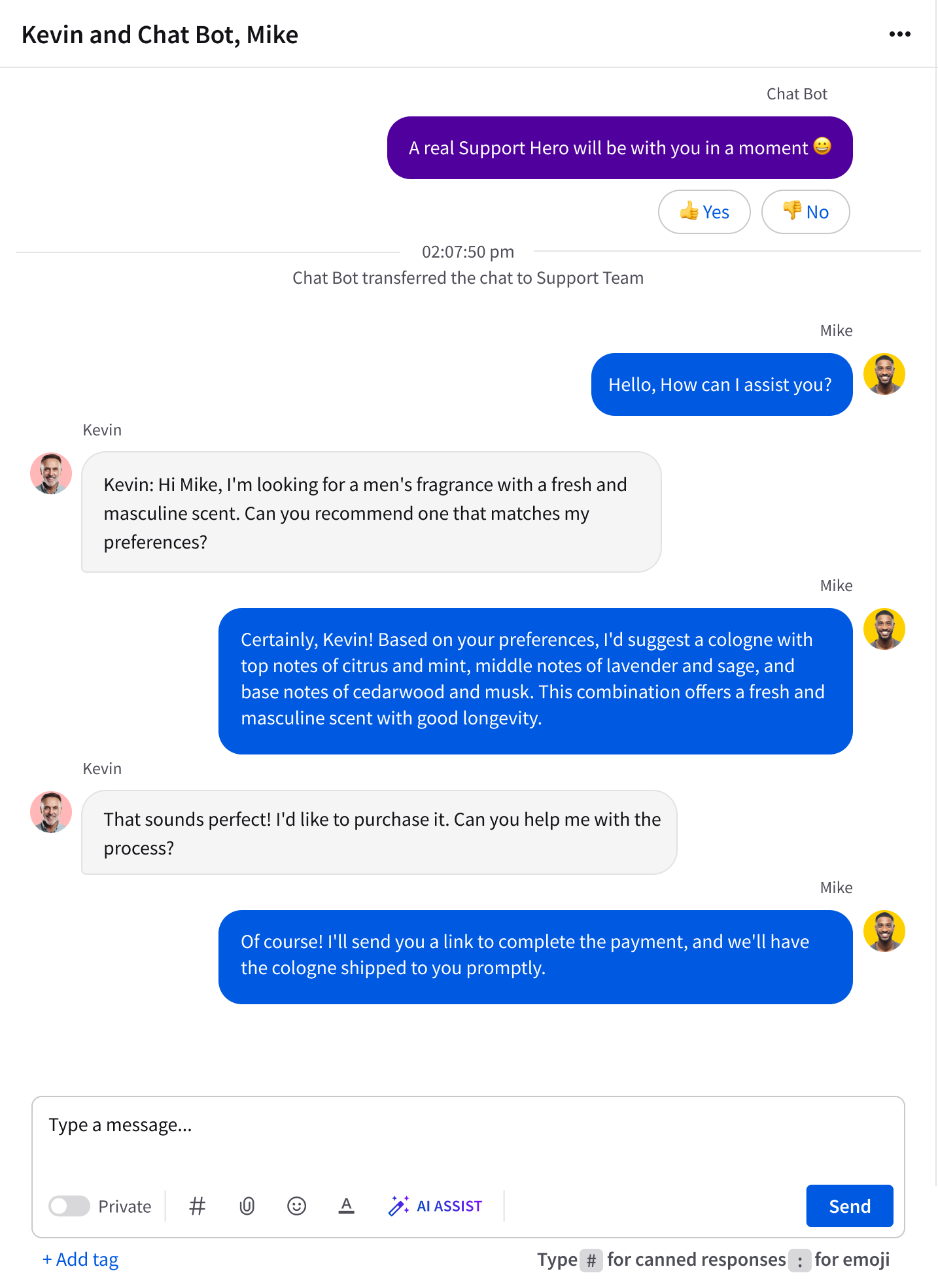Open the conversation options three-dot menu
This screenshot has height=1288, width=938.
900,34
